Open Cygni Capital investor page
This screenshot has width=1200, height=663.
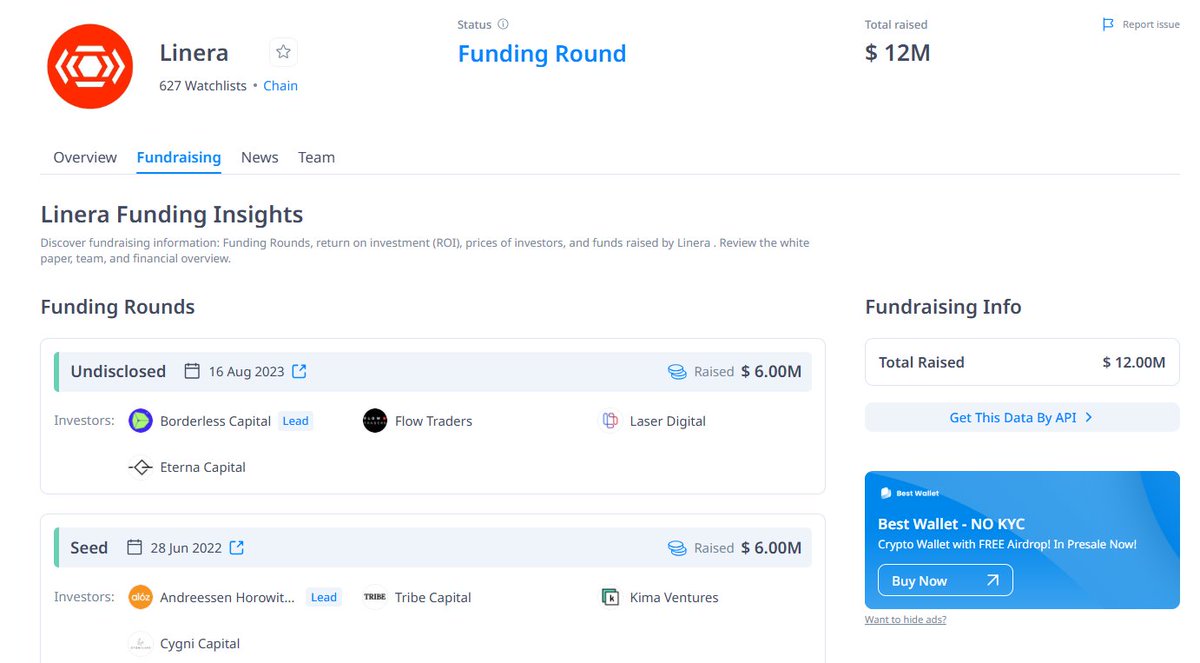(x=200, y=643)
